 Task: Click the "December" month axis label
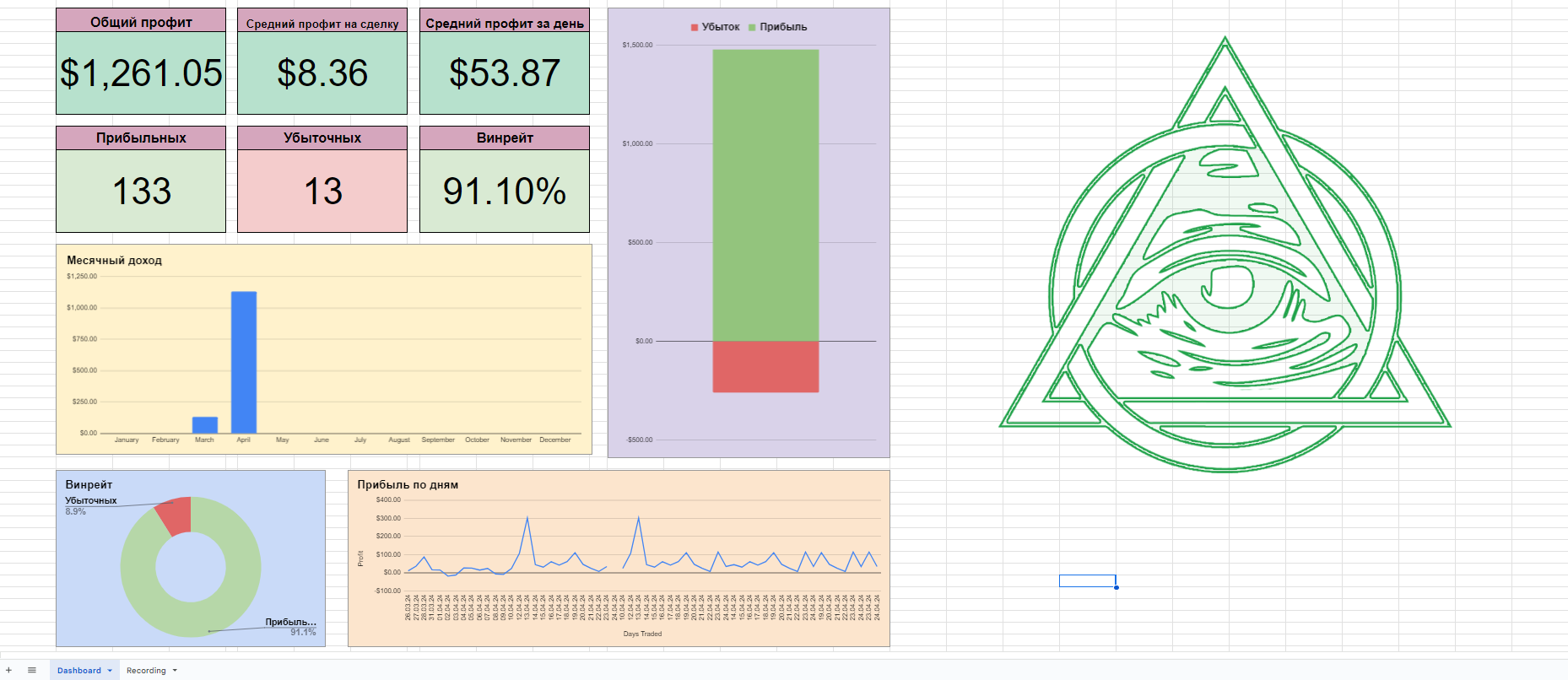click(x=555, y=440)
